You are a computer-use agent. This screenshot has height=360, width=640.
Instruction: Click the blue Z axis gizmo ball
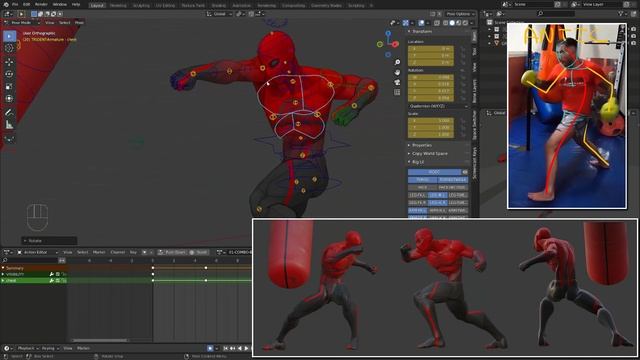coord(388,33)
